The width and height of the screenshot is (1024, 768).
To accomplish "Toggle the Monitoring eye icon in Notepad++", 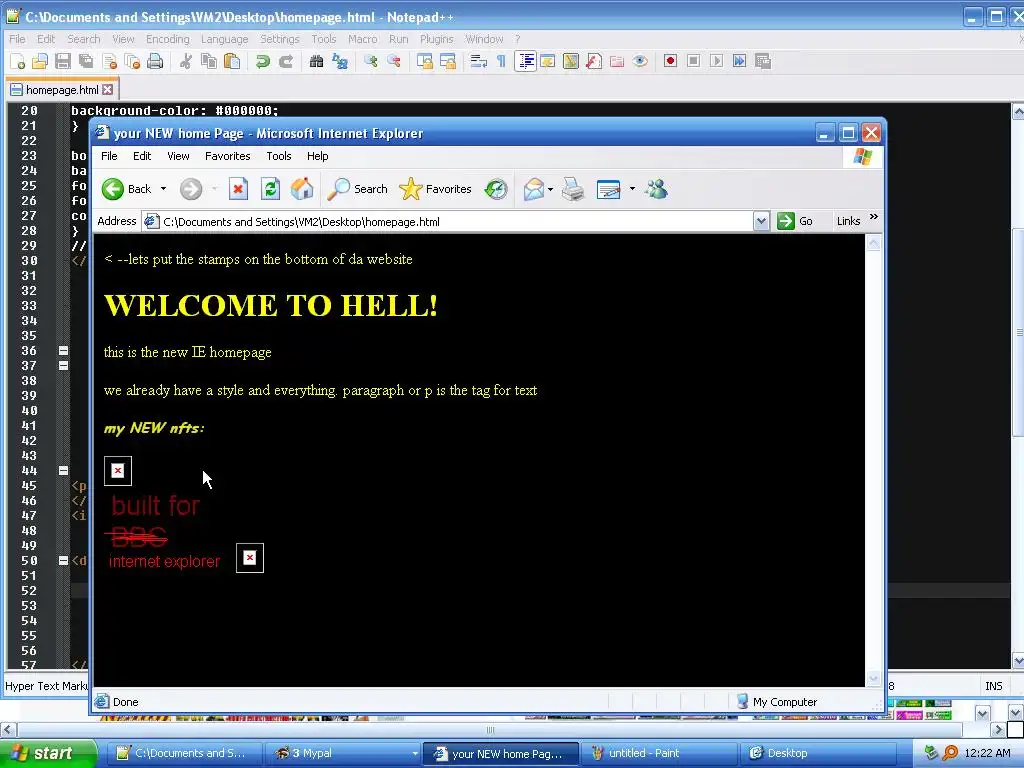I will click(x=640, y=61).
